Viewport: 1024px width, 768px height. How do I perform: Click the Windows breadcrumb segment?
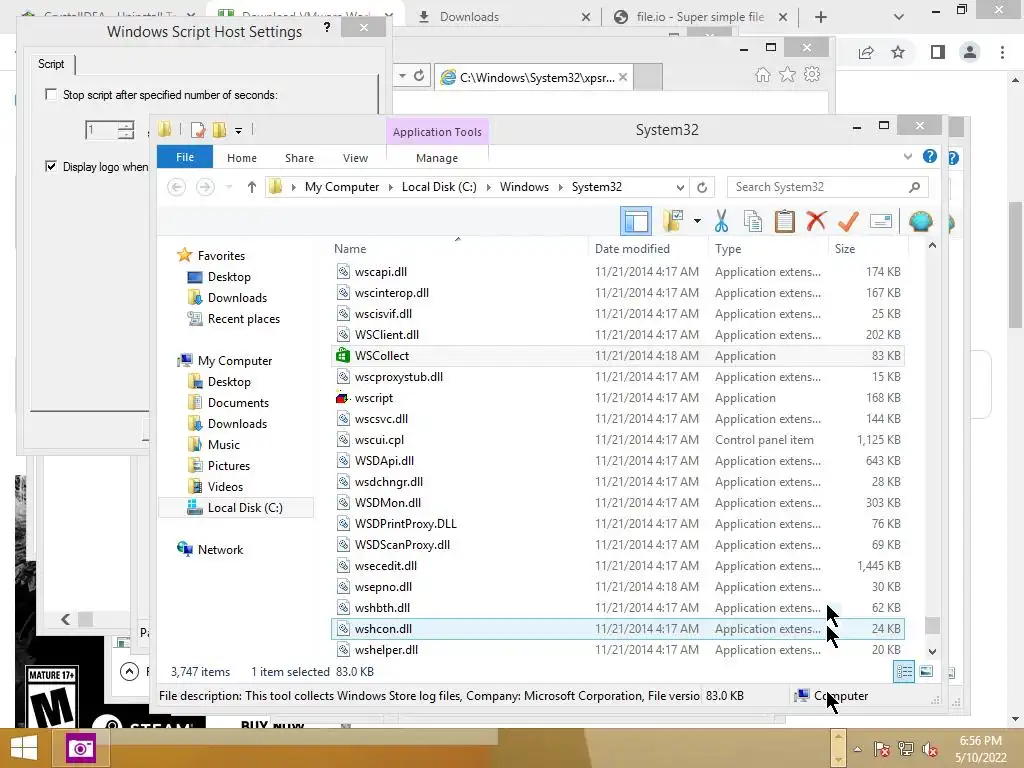(524, 187)
